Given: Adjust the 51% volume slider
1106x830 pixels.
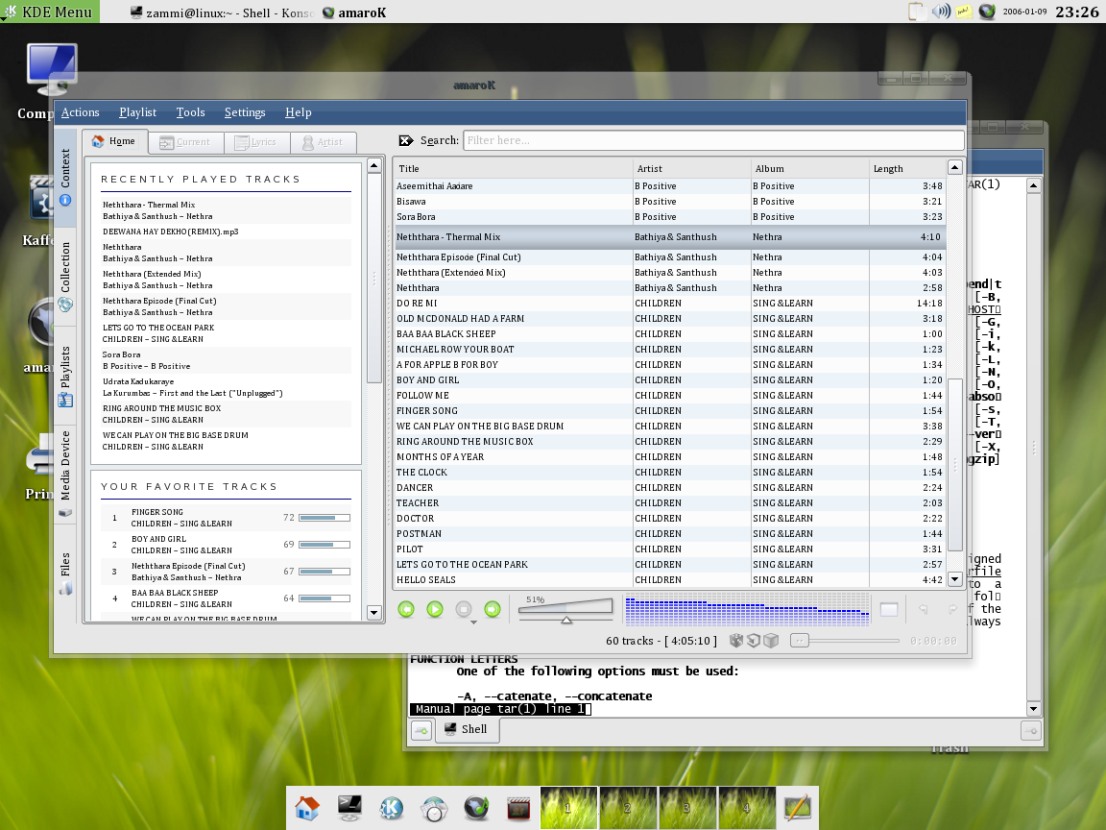Looking at the screenshot, I should 566,611.
